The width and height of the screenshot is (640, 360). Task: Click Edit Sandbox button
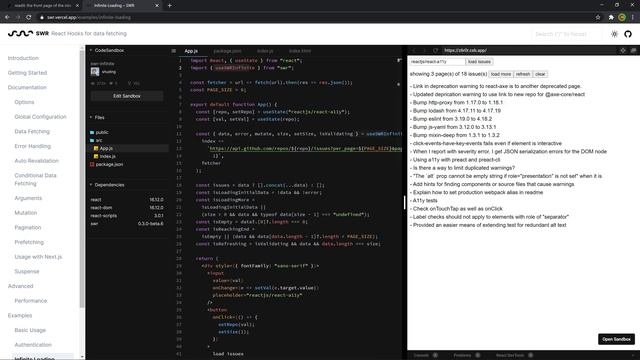(x=127, y=96)
